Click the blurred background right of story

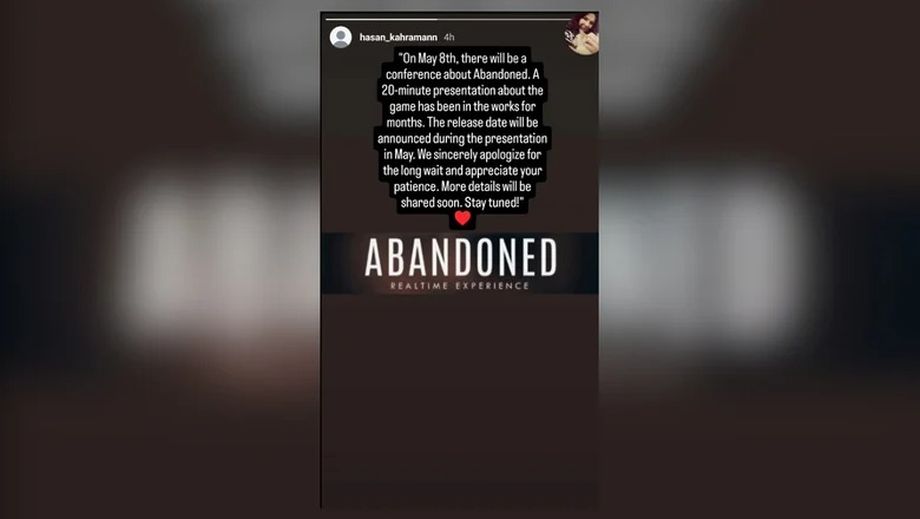(x=759, y=259)
